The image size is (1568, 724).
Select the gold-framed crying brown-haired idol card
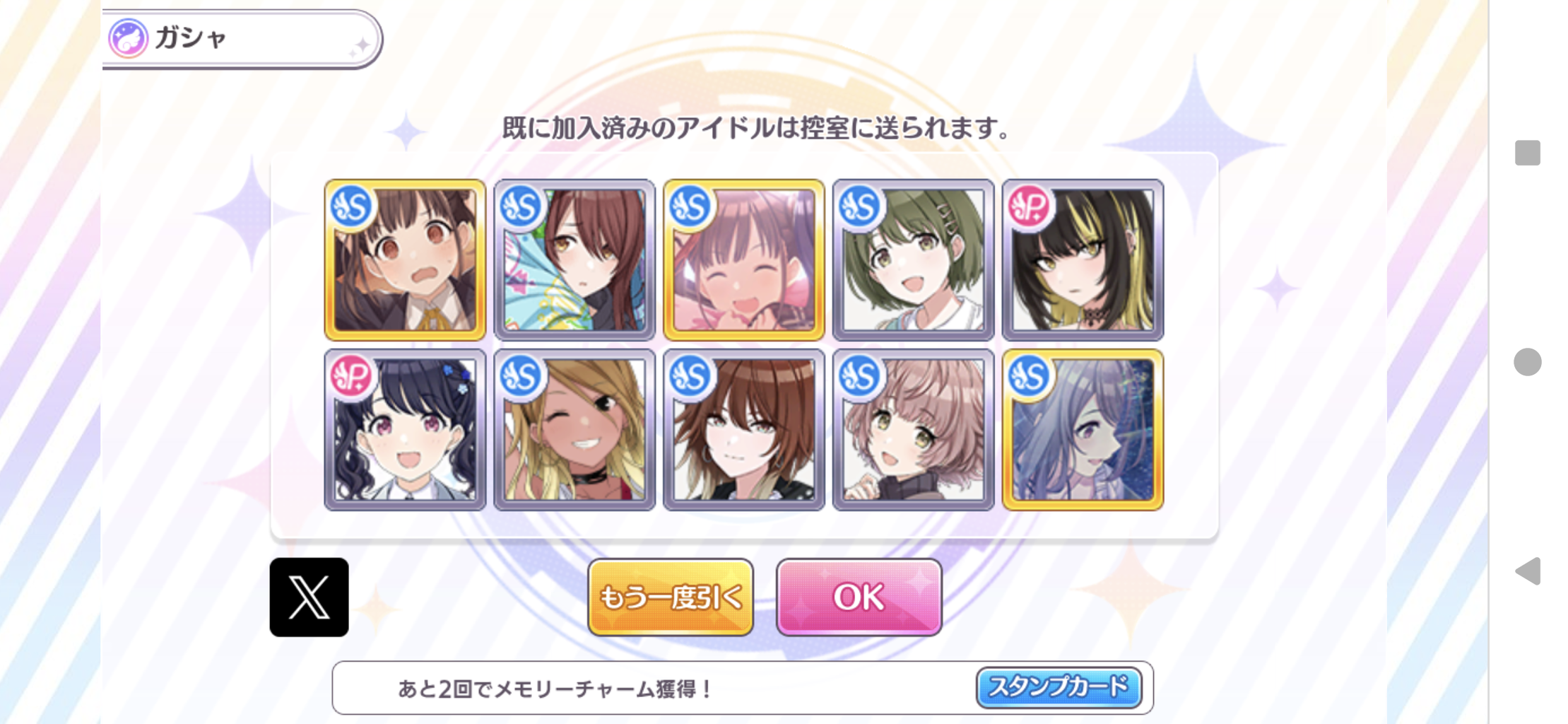pyautogui.click(x=405, y=259)
